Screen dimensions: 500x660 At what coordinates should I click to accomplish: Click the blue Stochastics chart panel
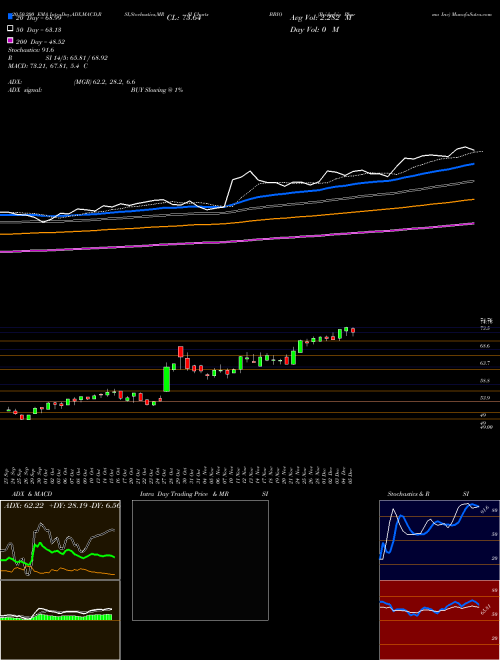[439, 540]
